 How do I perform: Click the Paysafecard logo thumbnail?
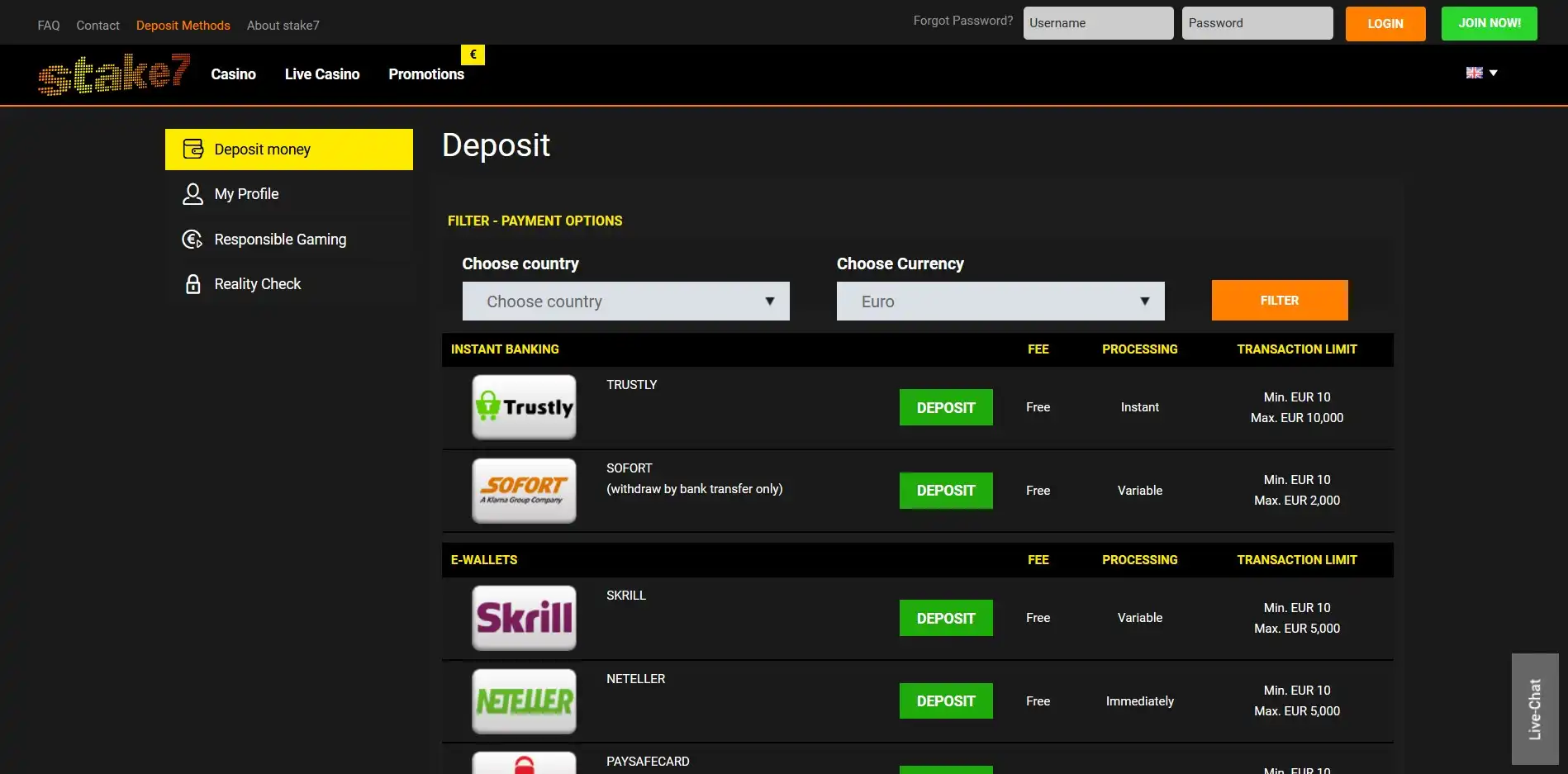tap(524, 763)
